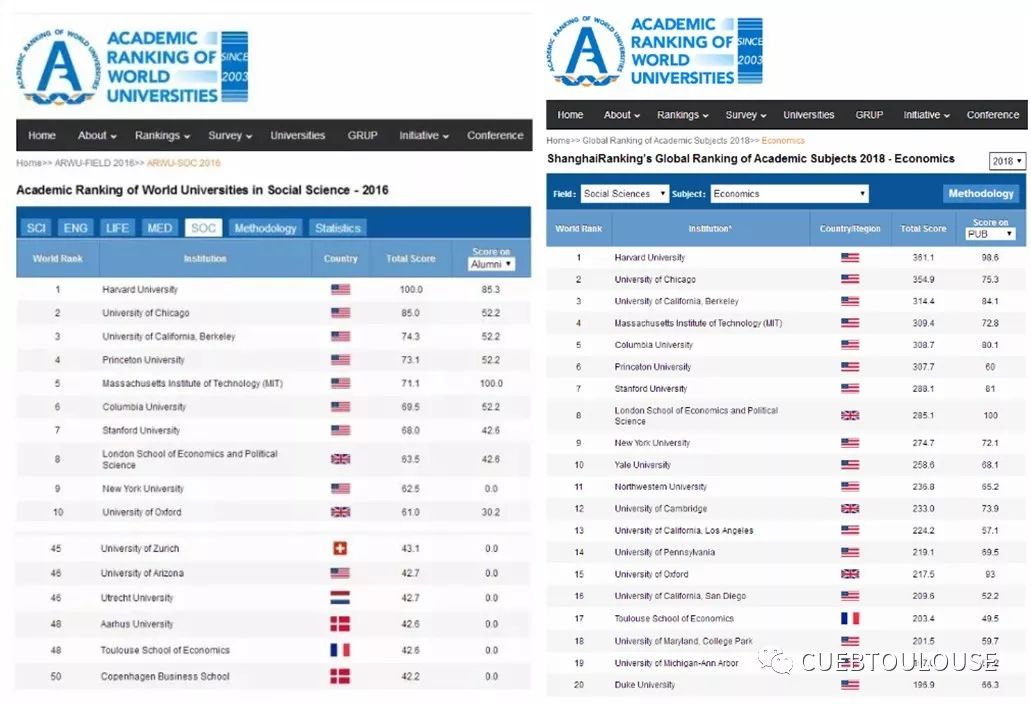
Task: Click the UK flag for University of Cambridge
Action: tap(850, 508)
